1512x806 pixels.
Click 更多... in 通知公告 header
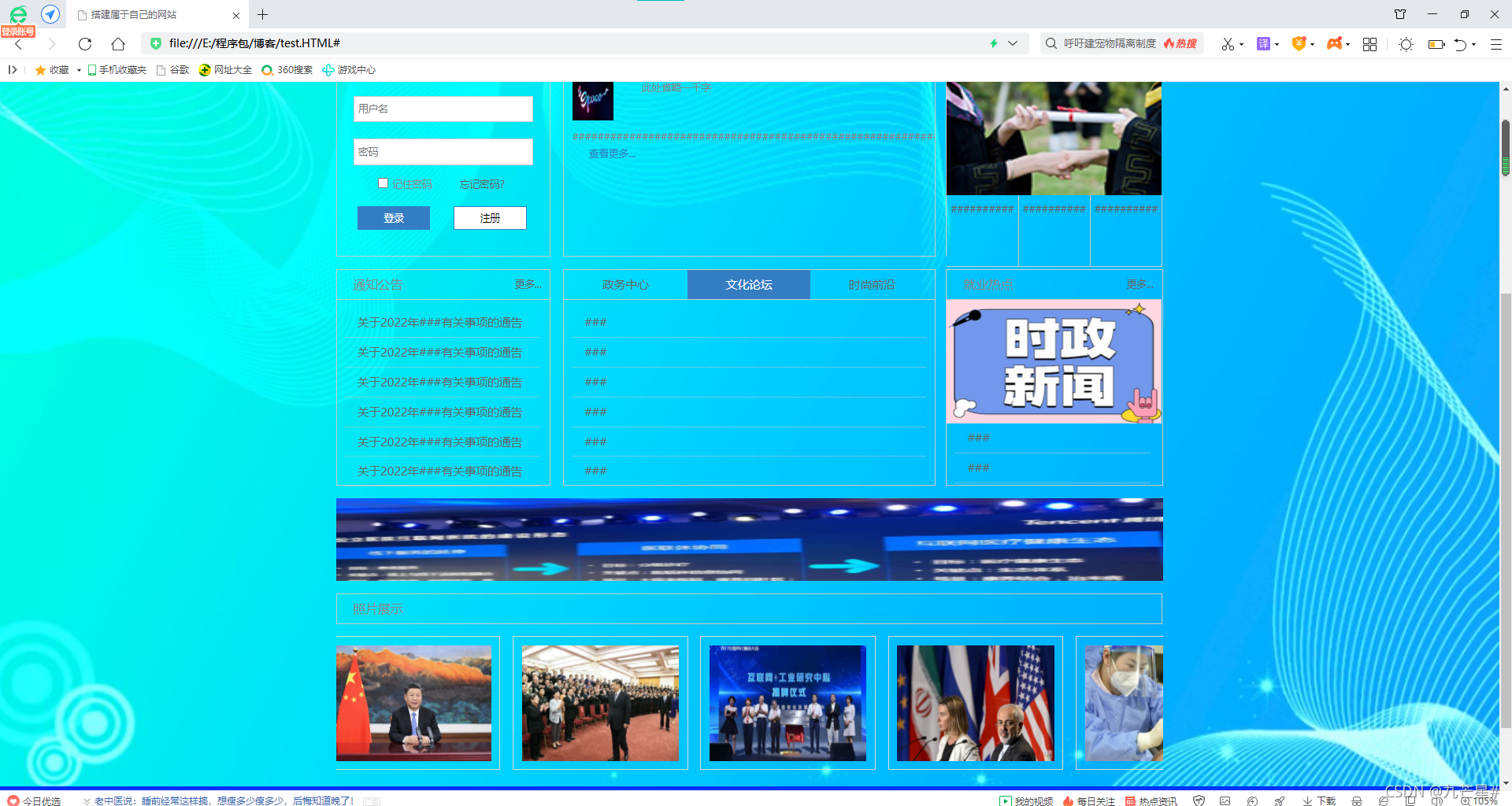click(x=528, y=284)
